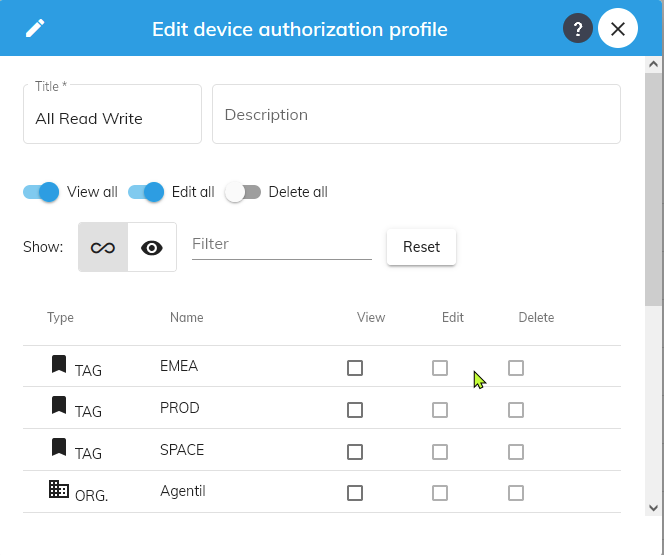
Task: Check the View box for EMEA
Action: click(355, 368)
